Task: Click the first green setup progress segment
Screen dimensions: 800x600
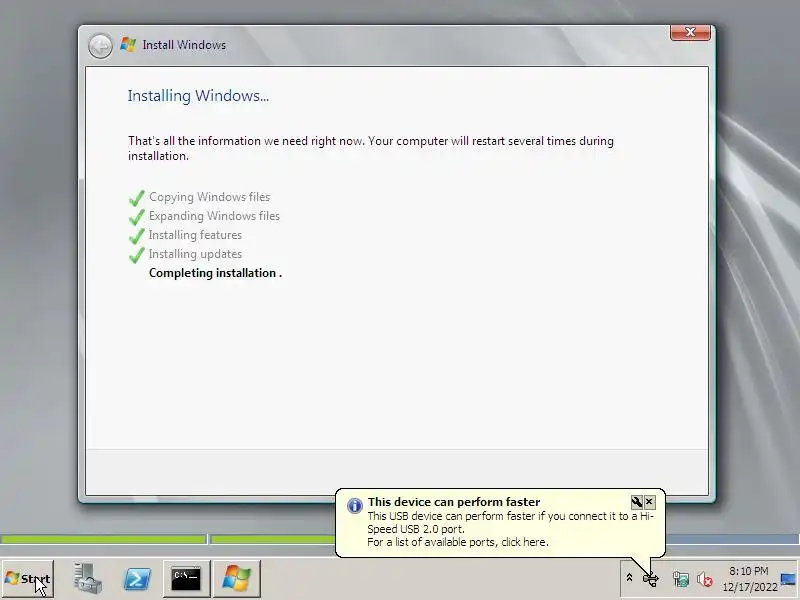Action: [103, 539]
